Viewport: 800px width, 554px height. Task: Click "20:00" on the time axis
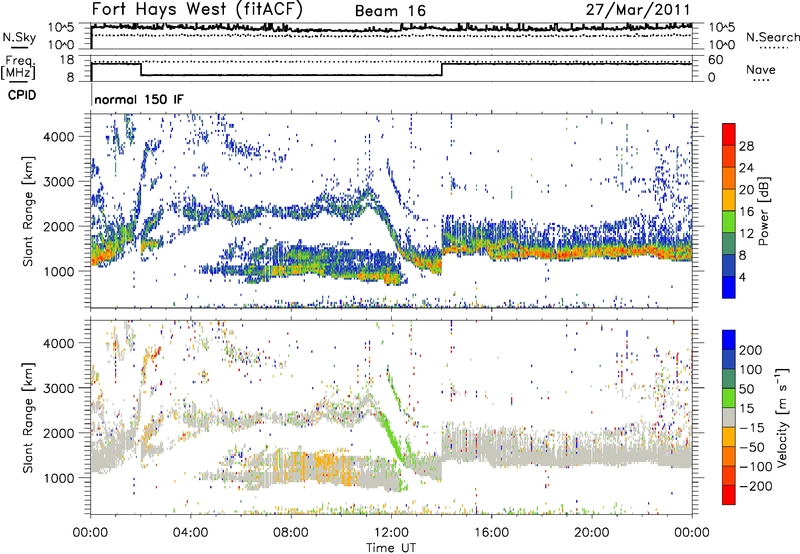pyautogui.click(x=591, y=533)
